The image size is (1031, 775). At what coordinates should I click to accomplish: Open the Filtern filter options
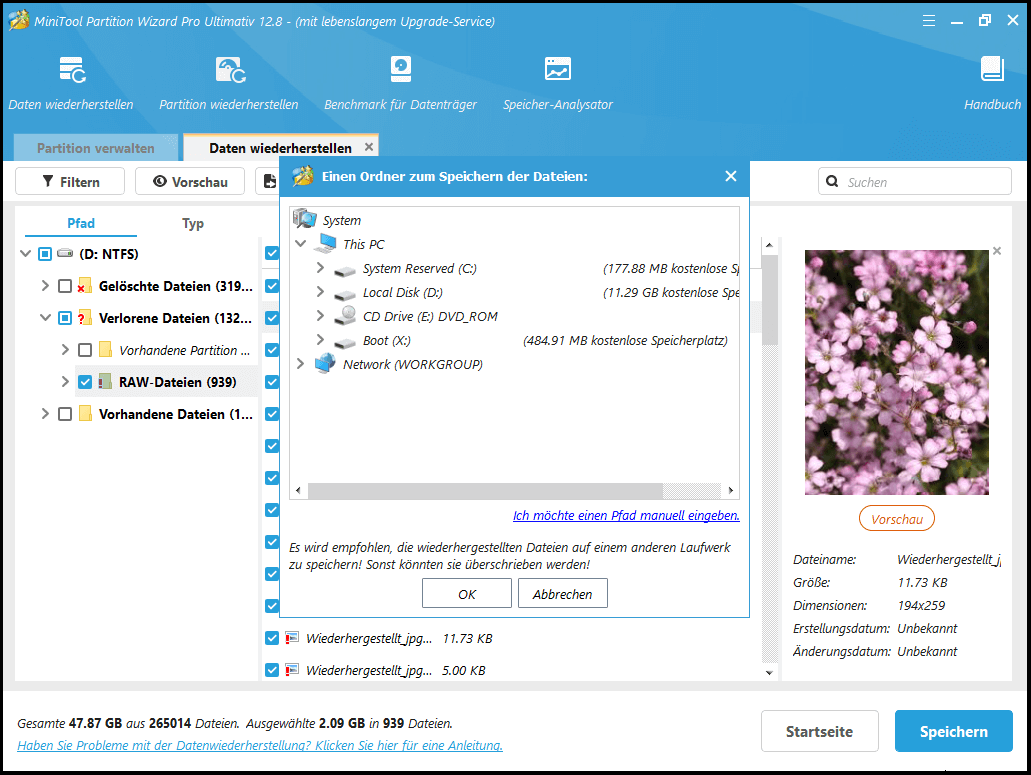(x=70, y=181)
